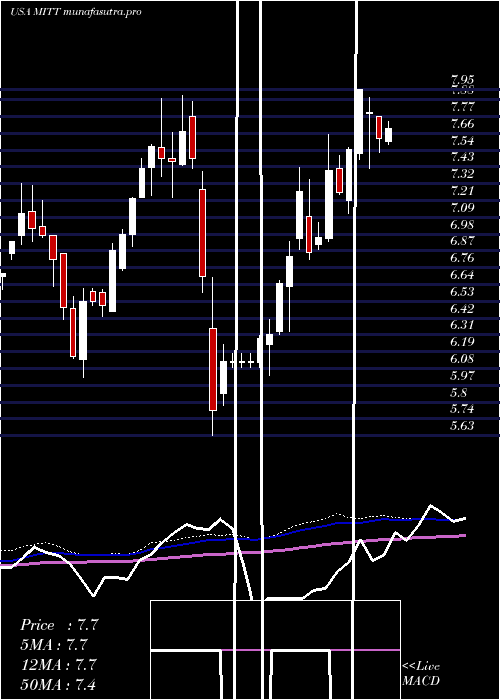Click the USA MITT munafasutra.pro title text

75,12
